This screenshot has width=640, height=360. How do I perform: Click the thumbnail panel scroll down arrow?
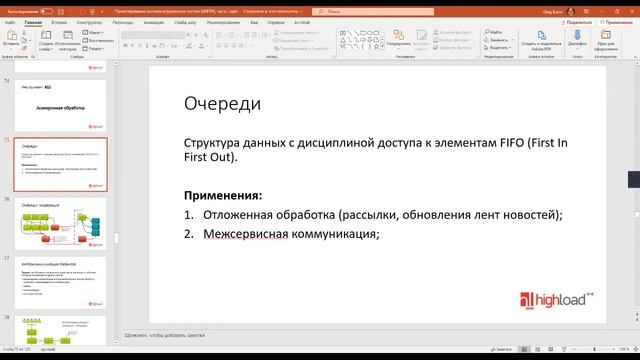[x=116, y=342]
